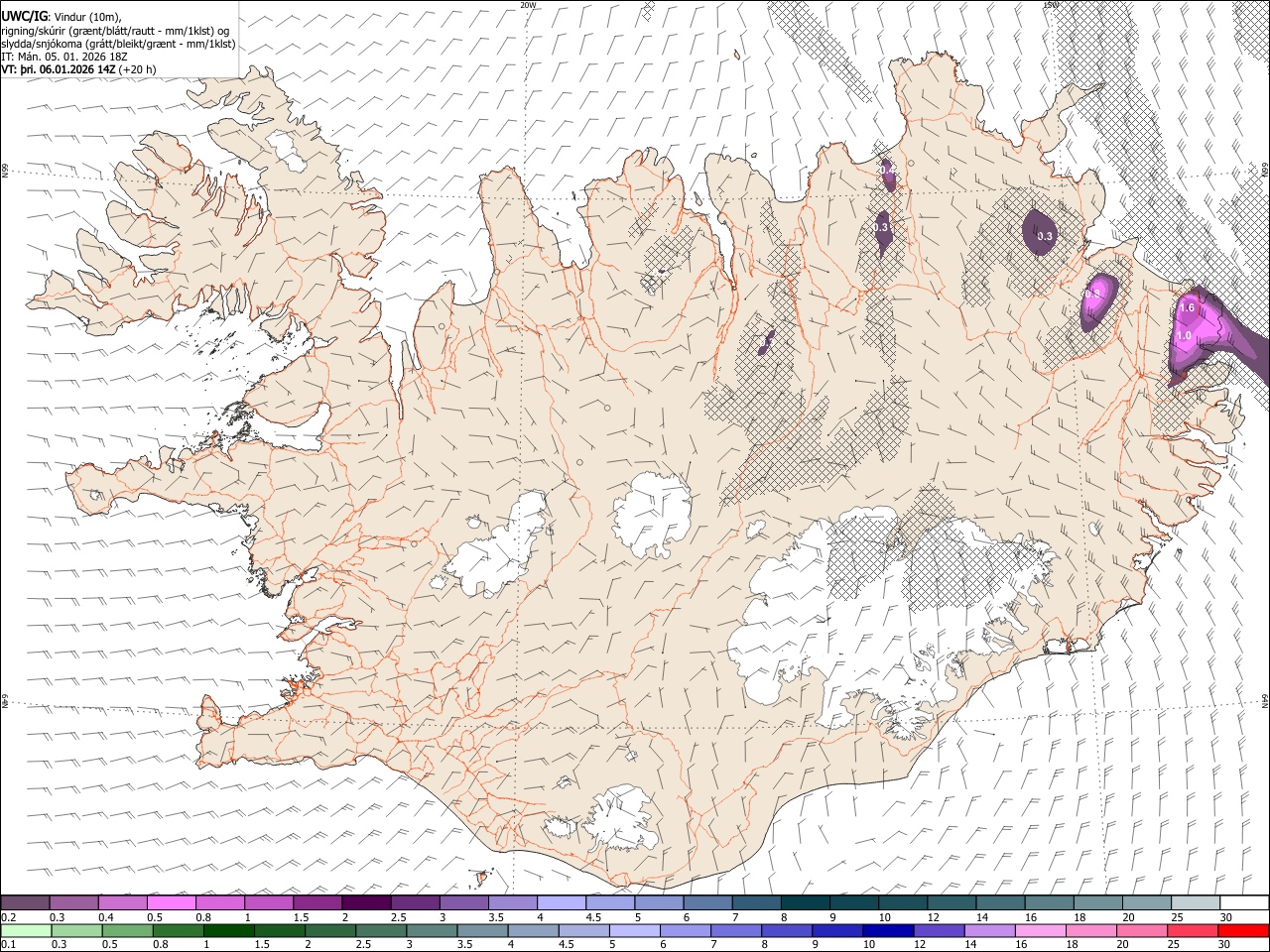Click the IT: Mán. 05. 01. 2026 18Z line
Screen dimensions: 1270x952
click(x=66, y=58)
